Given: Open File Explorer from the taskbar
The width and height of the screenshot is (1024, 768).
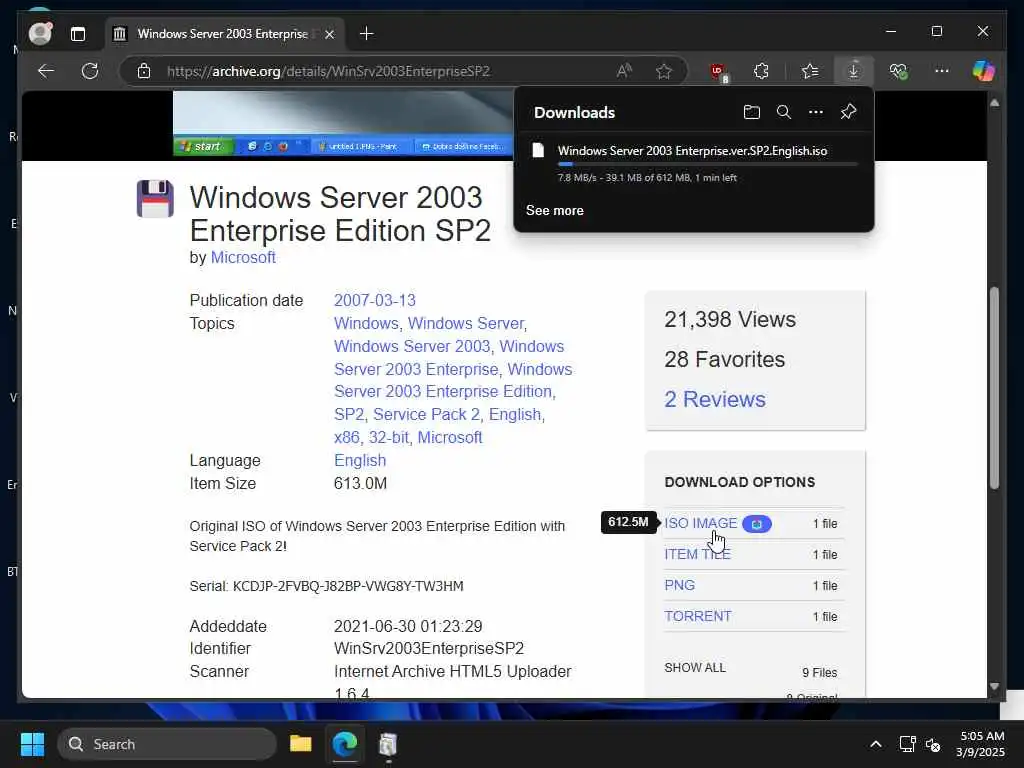Looking at the screenshot, I should 300,744.
